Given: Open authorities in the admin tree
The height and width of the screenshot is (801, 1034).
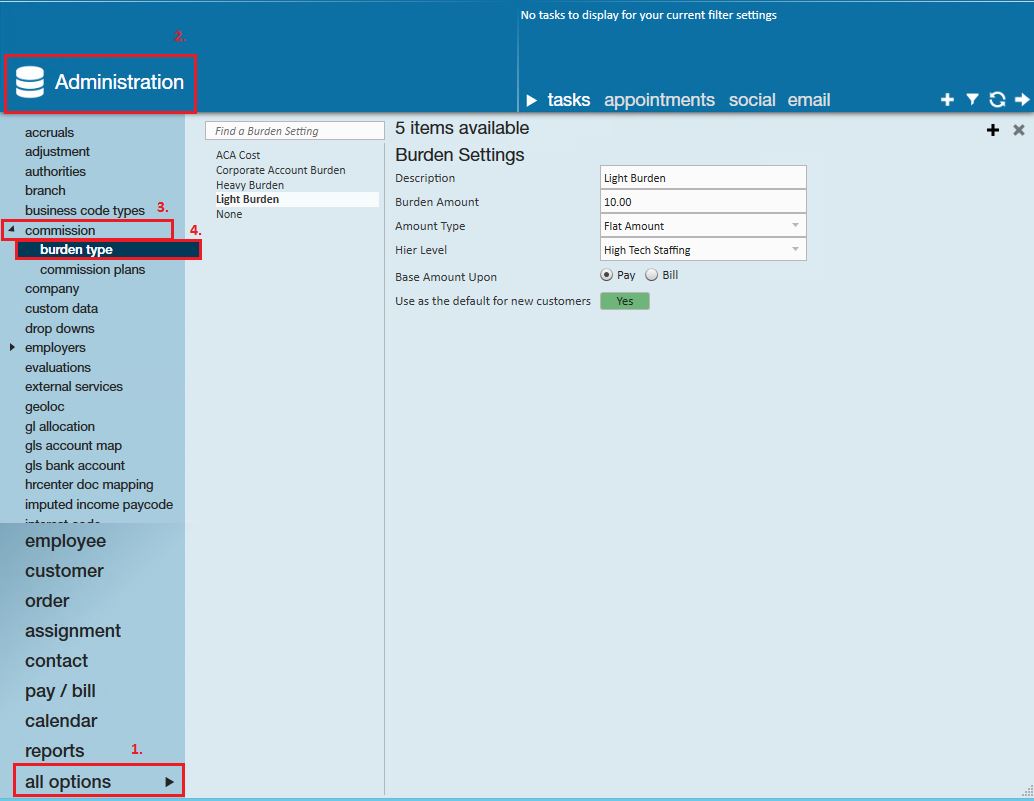Looking at the screenshot, I should (55, 171).
